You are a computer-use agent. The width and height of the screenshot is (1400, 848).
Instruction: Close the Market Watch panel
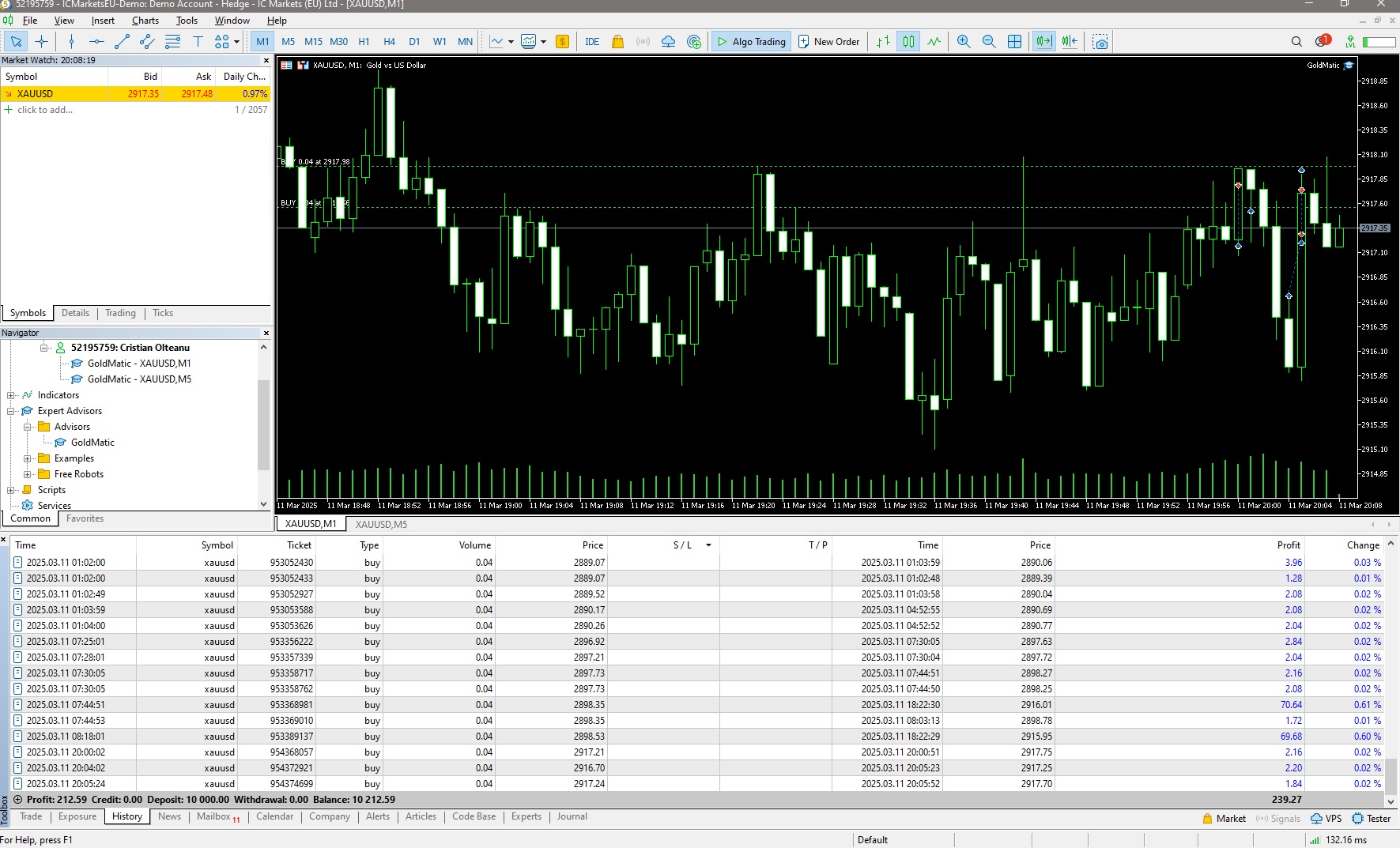click(x=266, y=60)
